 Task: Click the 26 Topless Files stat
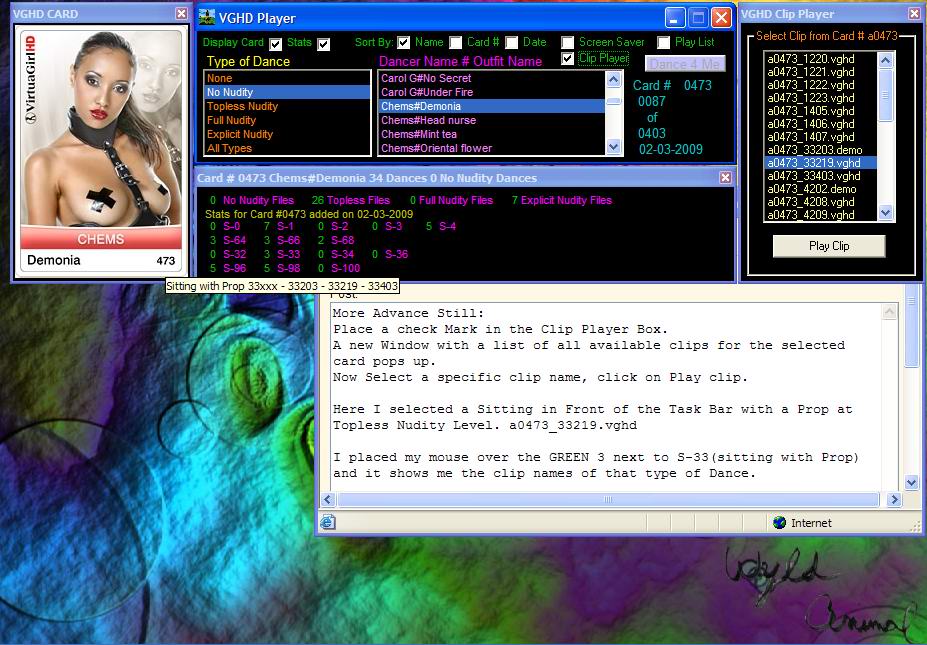pos(351,200)
